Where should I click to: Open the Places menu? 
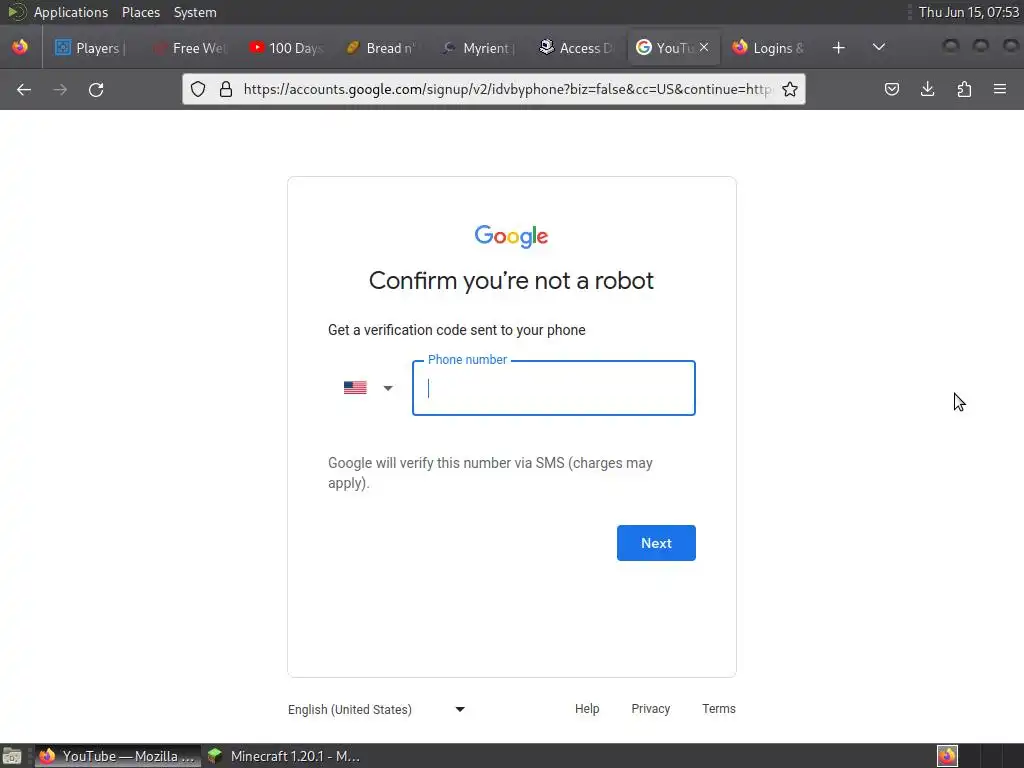tap(140, 12)
